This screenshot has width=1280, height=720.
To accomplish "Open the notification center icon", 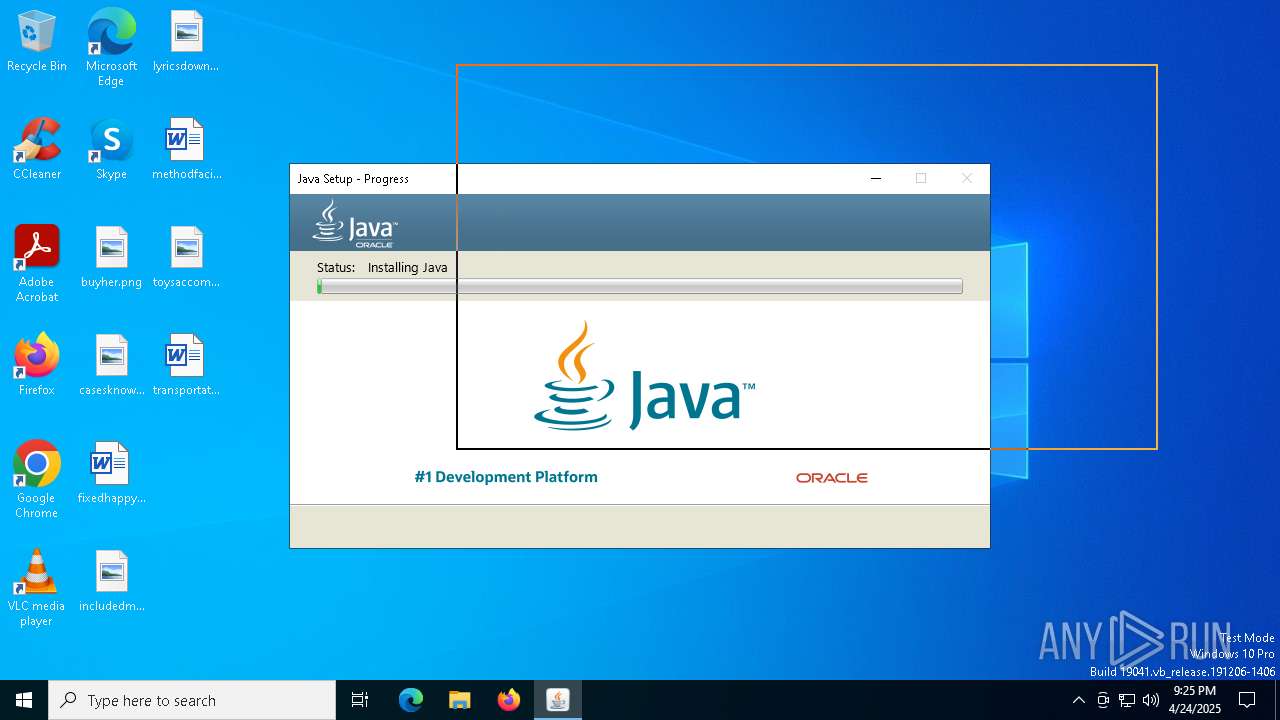I will pos(1247,700).
